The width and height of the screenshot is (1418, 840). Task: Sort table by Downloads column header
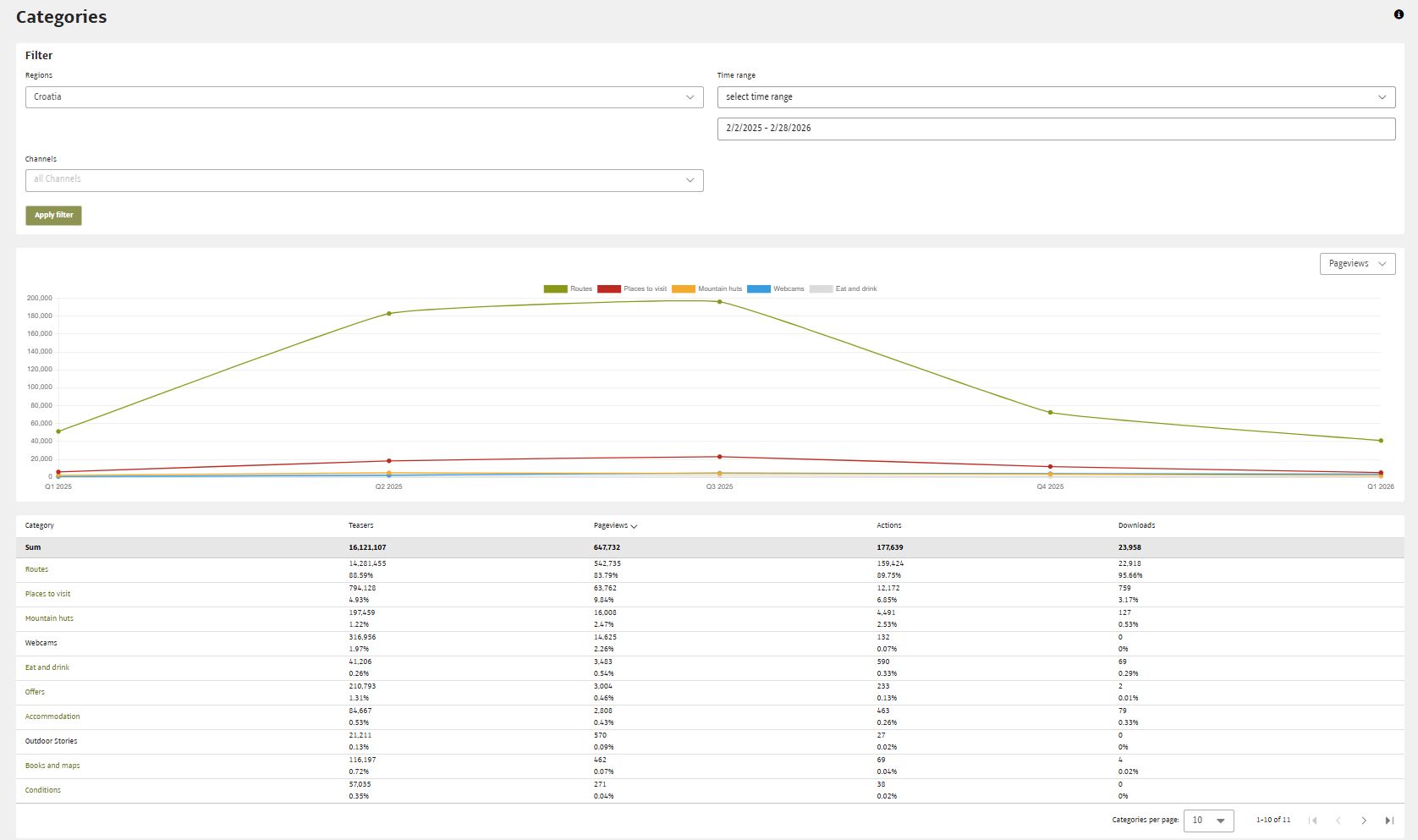[x=1136, y=526]
